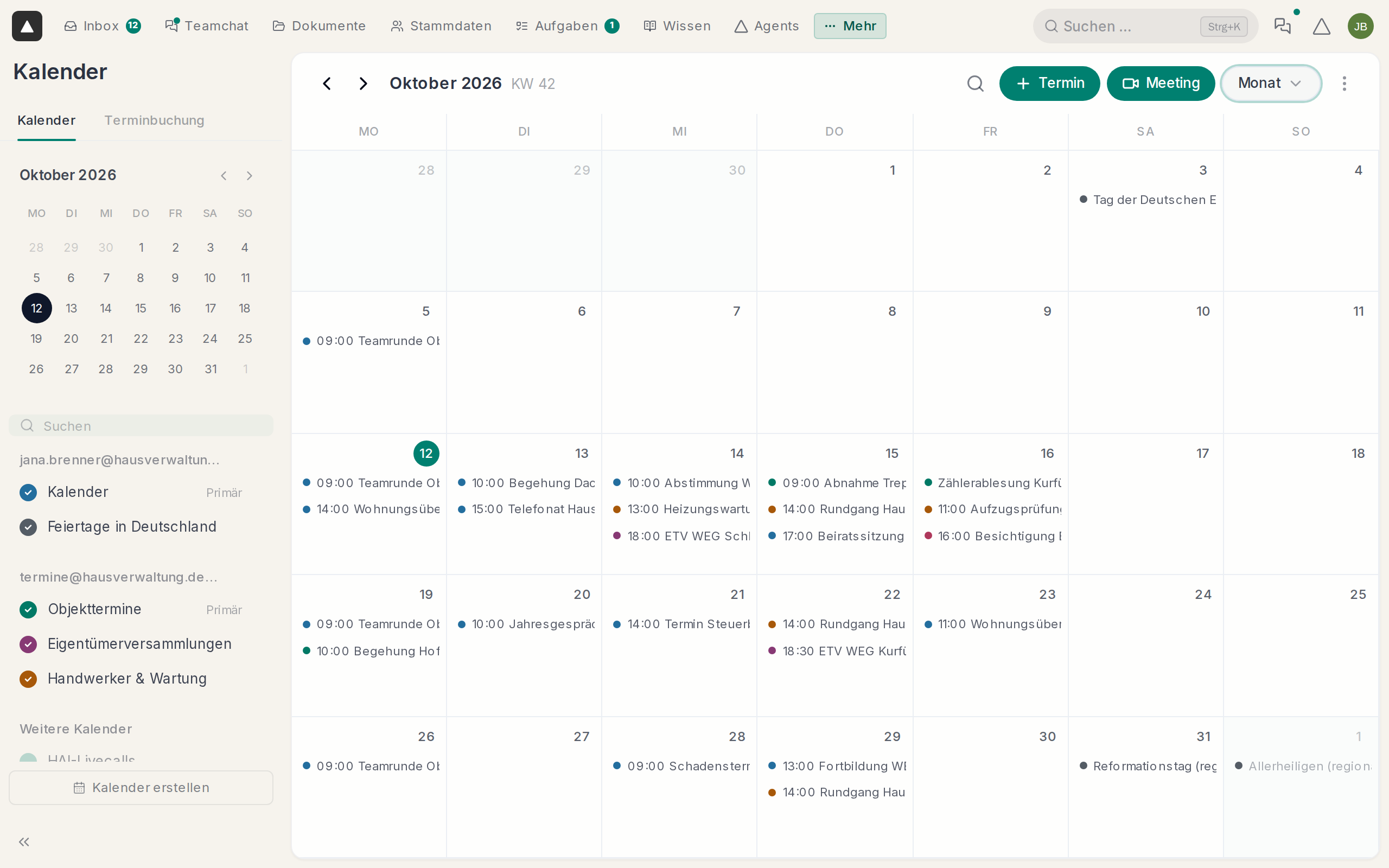Open Dokumente in the navigation bar
The image size is (1389, 868).
click(x=319, y=26)
